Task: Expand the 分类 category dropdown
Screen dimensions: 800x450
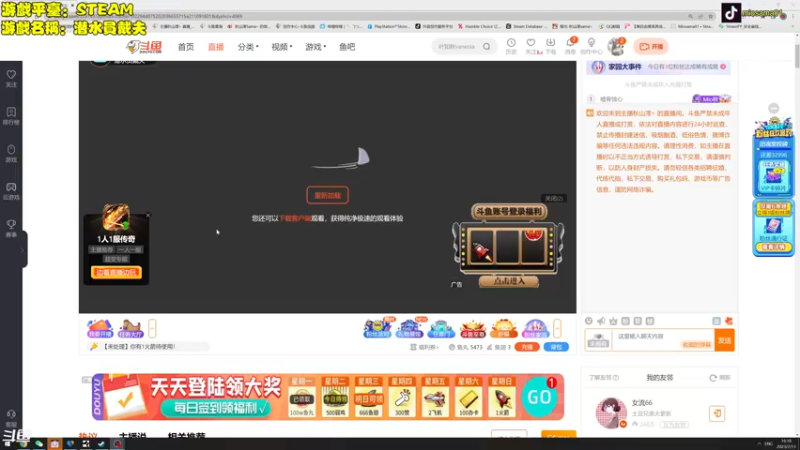Action: (x=248, y=47)
